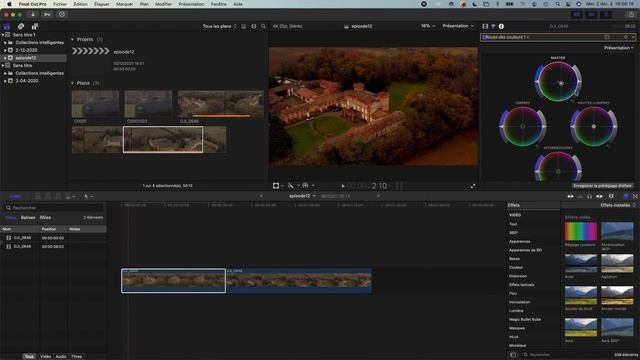Click the browser search magnifier icon
The image size is (640, 360).
coord(263,26)
